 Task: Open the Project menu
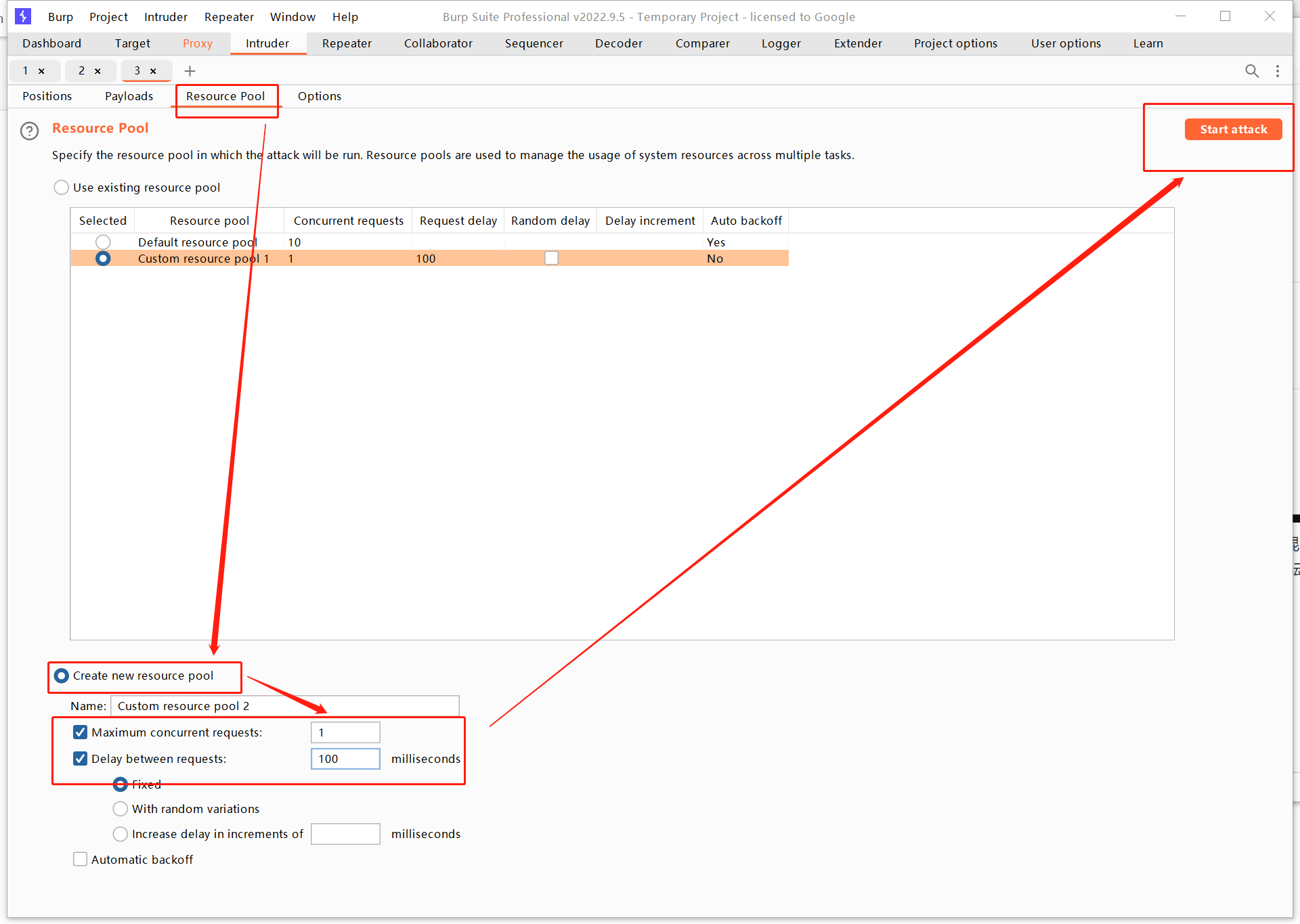click(108, 17)
